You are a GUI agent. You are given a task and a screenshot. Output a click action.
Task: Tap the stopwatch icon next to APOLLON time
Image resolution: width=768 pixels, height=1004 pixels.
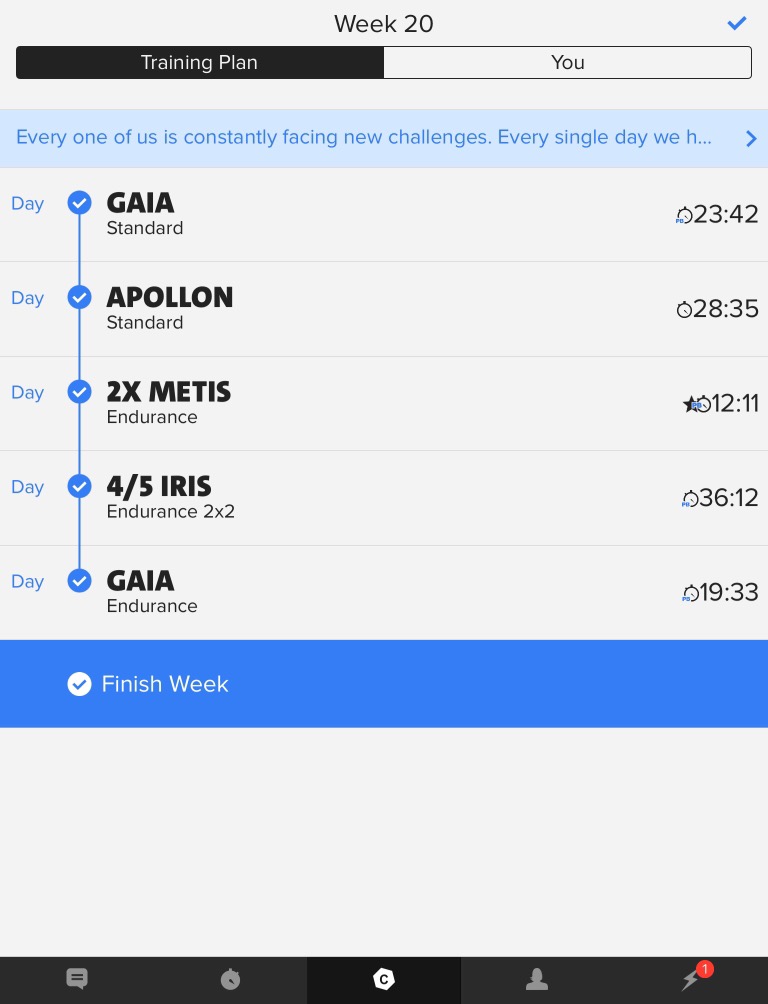click(x=684, y=309)
